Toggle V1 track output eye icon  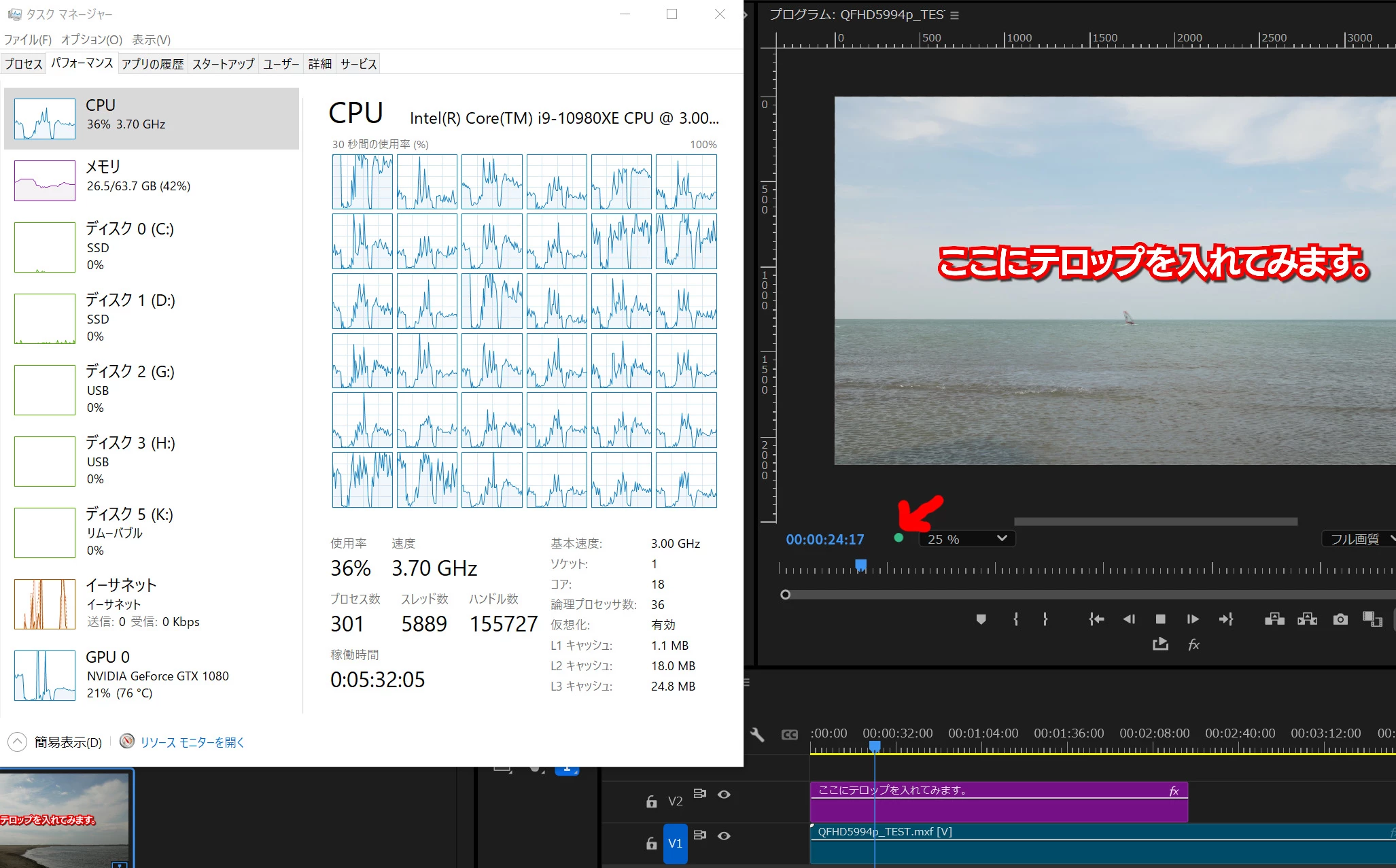(724, 835)
